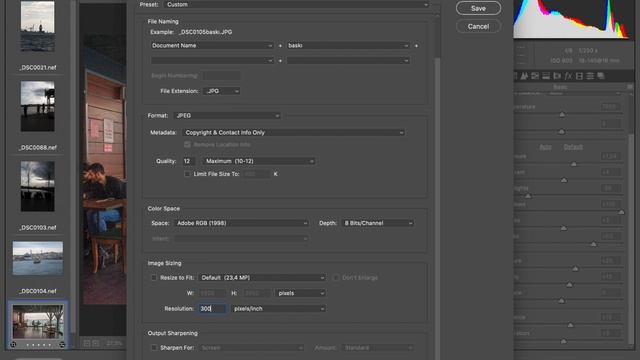Open the Split Toning panel tab icon
640x360 pixels.
point(546,76)
